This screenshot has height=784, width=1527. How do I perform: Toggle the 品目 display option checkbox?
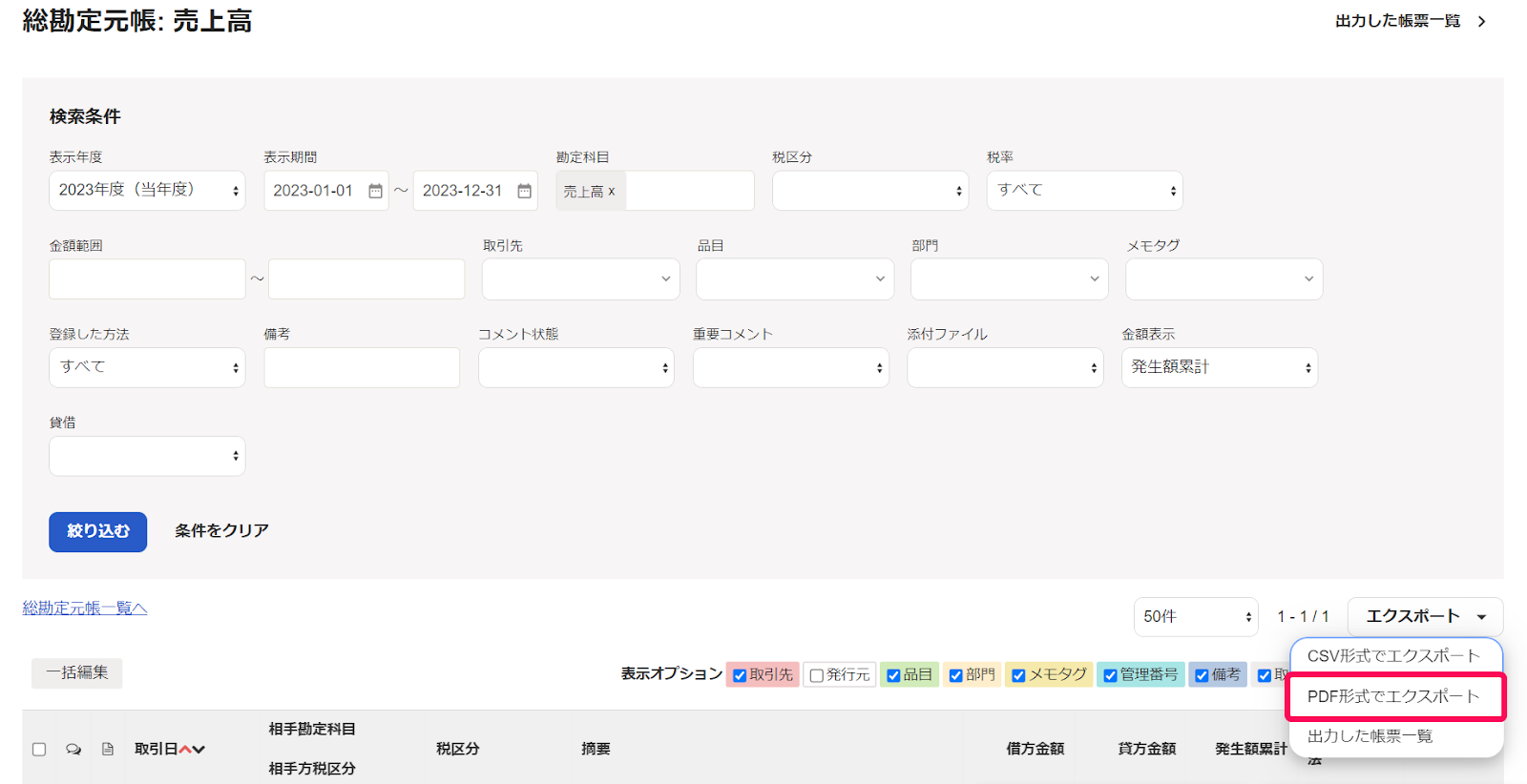(893, 675)
